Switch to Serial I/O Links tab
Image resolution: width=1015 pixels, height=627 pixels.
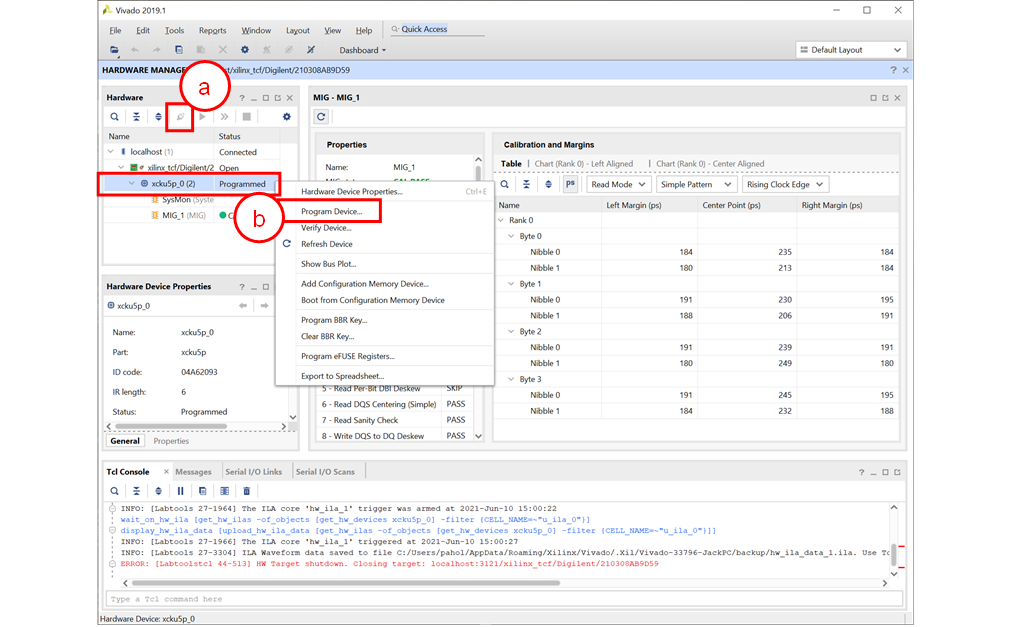click(254, 472)
